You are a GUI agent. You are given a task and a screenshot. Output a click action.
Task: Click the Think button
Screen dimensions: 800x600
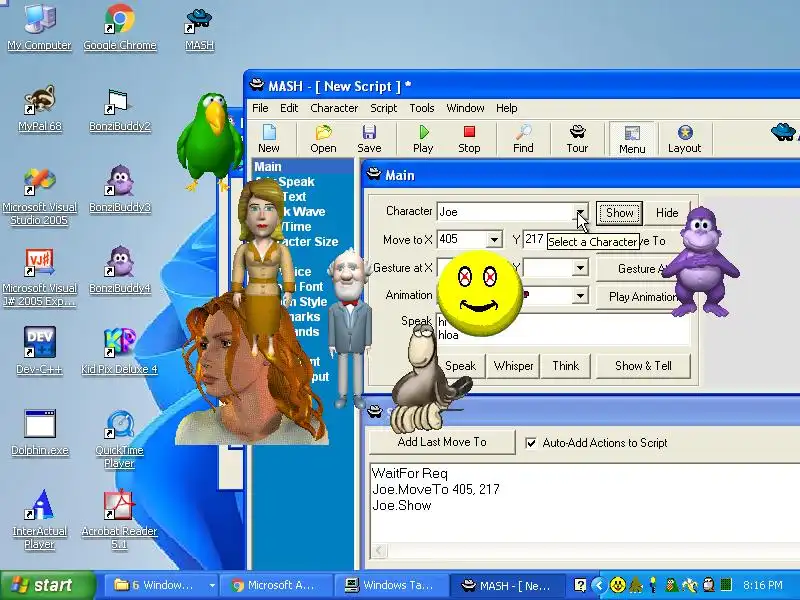point(565,366)
